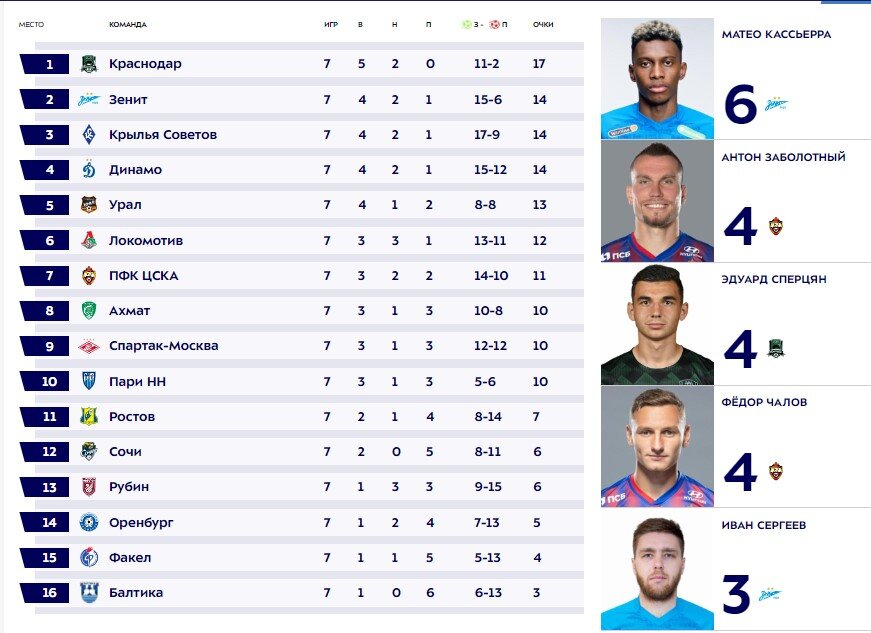Open the Урал team page link
The image size is (871, 633).
click(x=125, y=205)
